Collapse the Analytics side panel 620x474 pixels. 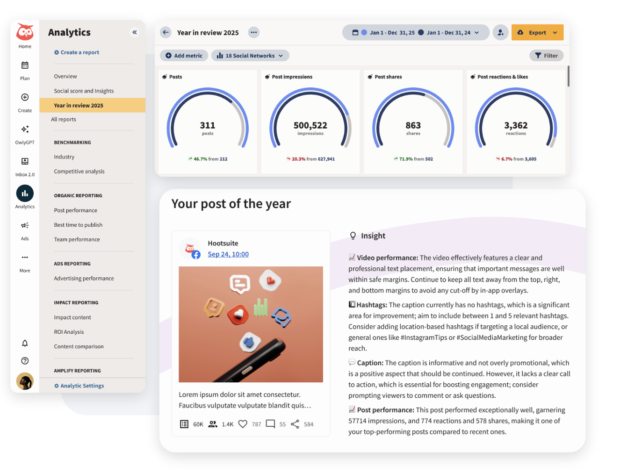pyautogui.click(x=134, y=32)
